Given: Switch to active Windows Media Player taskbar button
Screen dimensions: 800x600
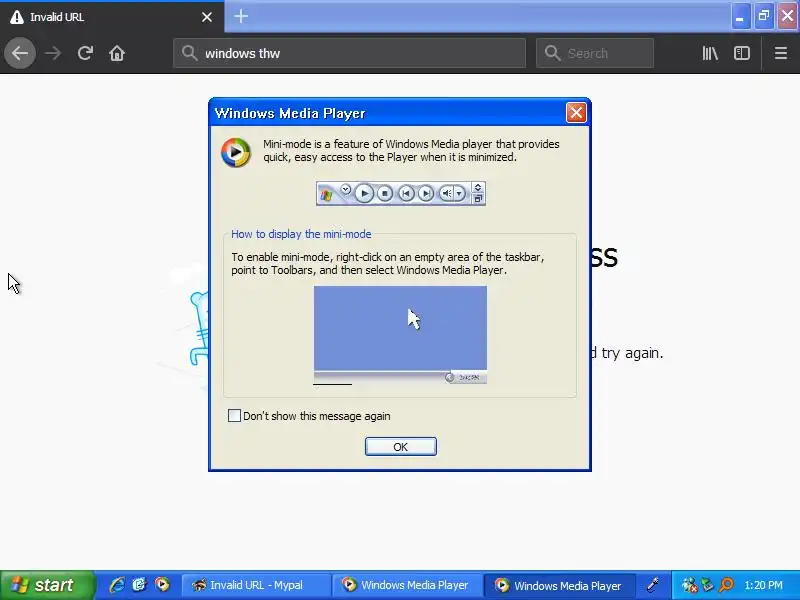Looking at the screenshot, I should pos(559,585).
